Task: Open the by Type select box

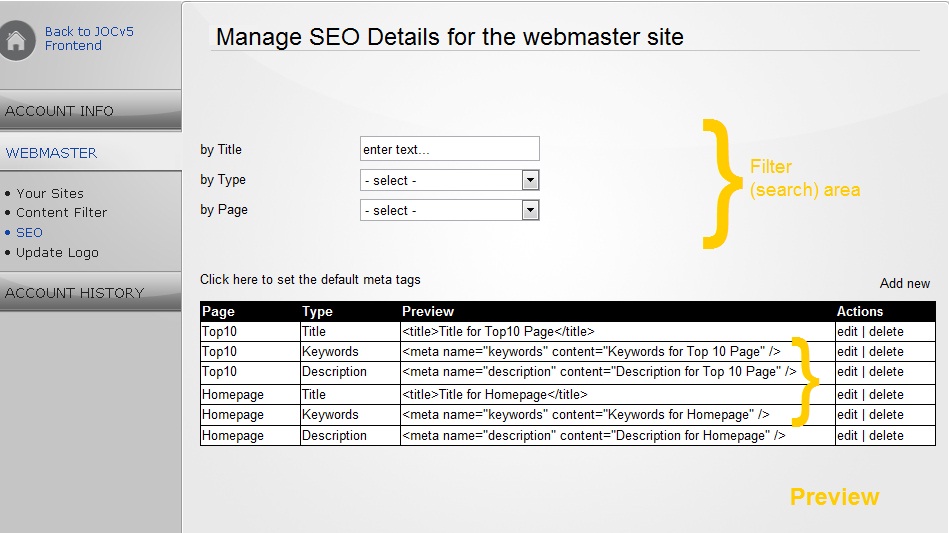Action: tap(450, 180)
